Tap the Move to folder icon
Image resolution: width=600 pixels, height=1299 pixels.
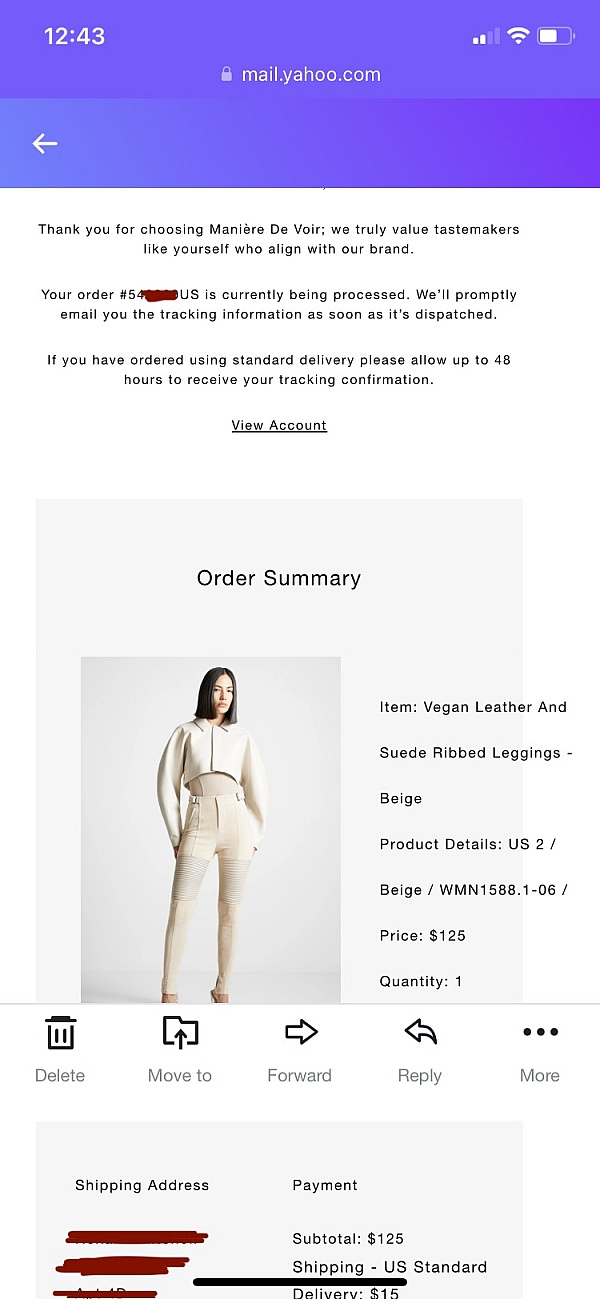pos(180,1032)
